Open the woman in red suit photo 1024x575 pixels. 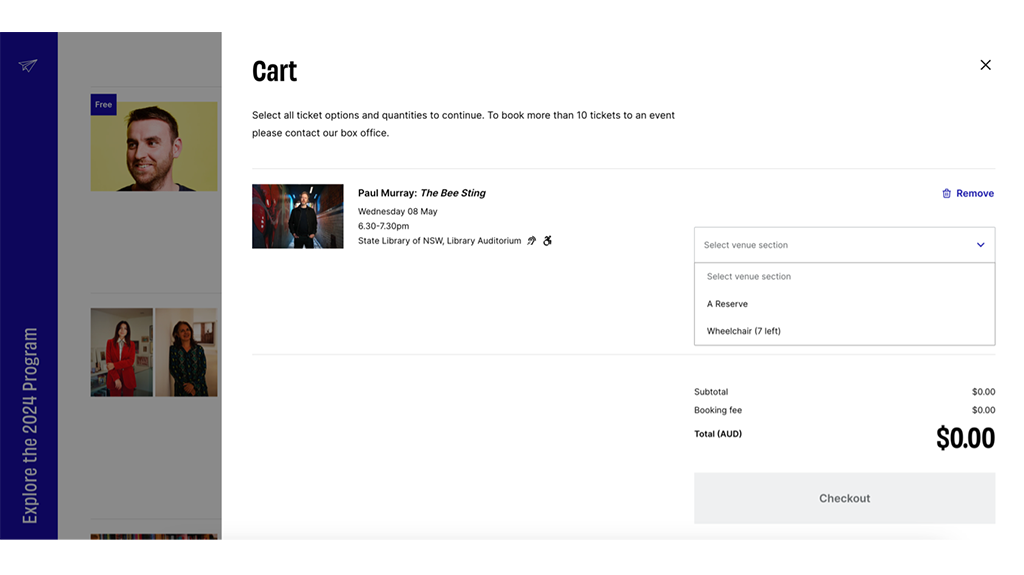(121, 352)
